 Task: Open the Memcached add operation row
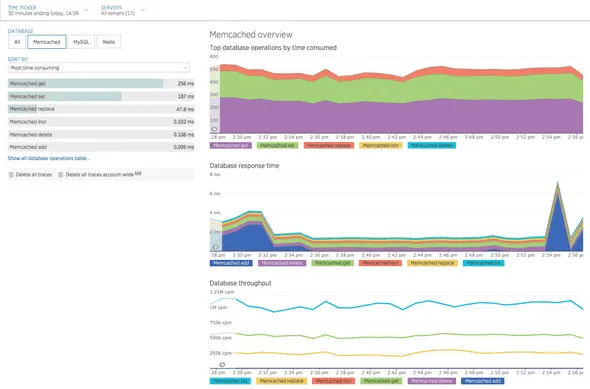tap(101, 147)
